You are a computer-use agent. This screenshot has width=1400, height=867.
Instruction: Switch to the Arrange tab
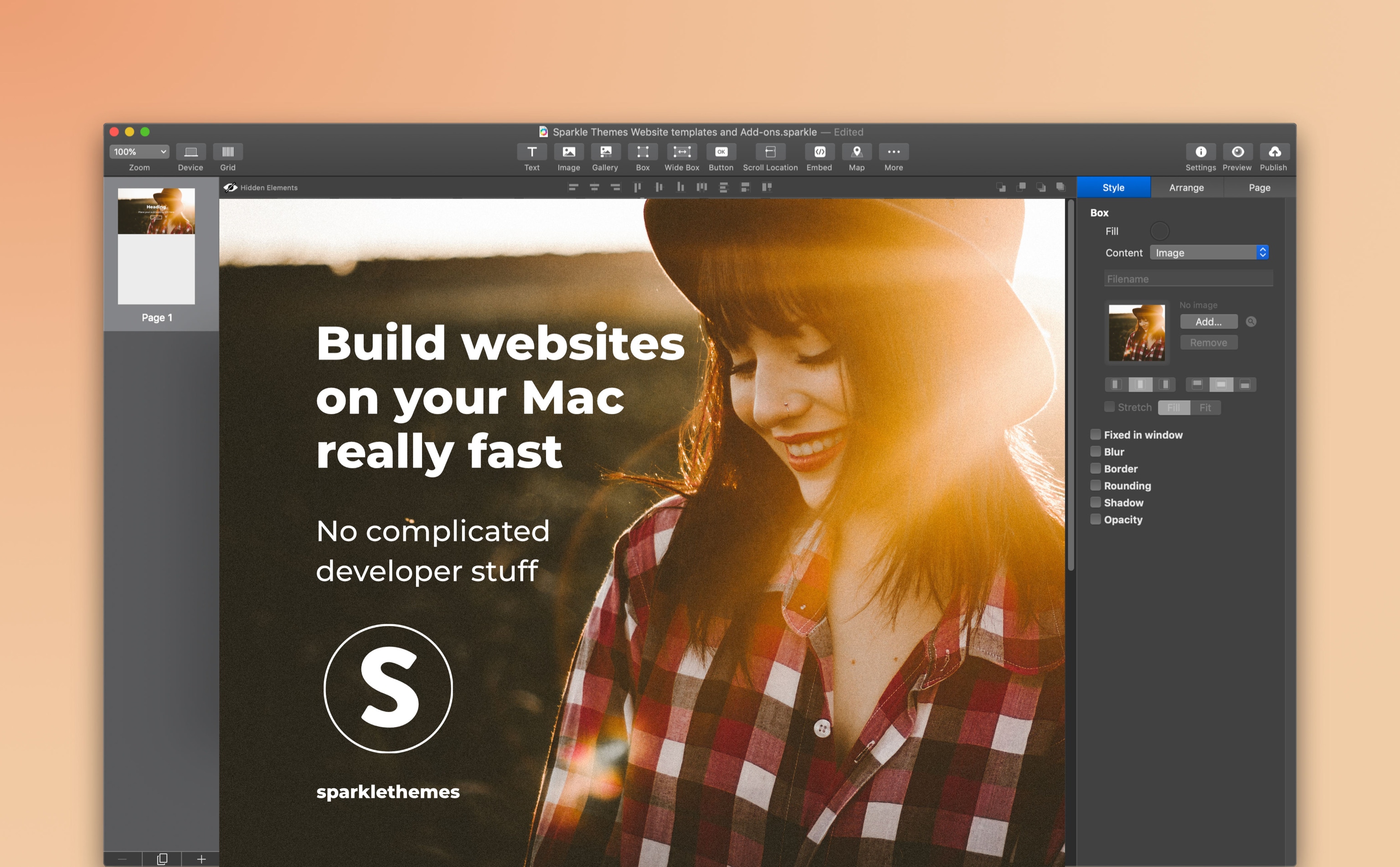tap(1186, 187)
